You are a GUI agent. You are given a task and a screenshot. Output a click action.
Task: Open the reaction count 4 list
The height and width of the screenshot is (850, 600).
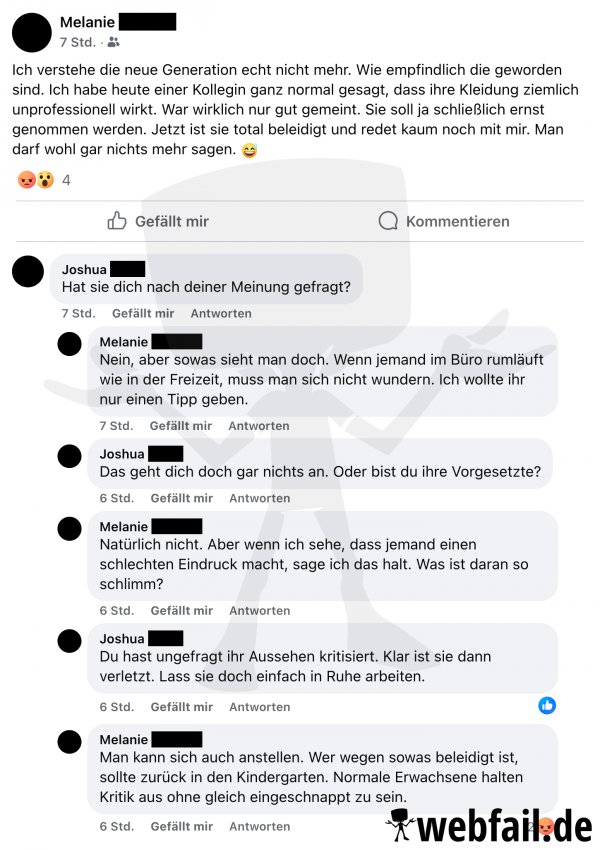click(x=66, y=180)
